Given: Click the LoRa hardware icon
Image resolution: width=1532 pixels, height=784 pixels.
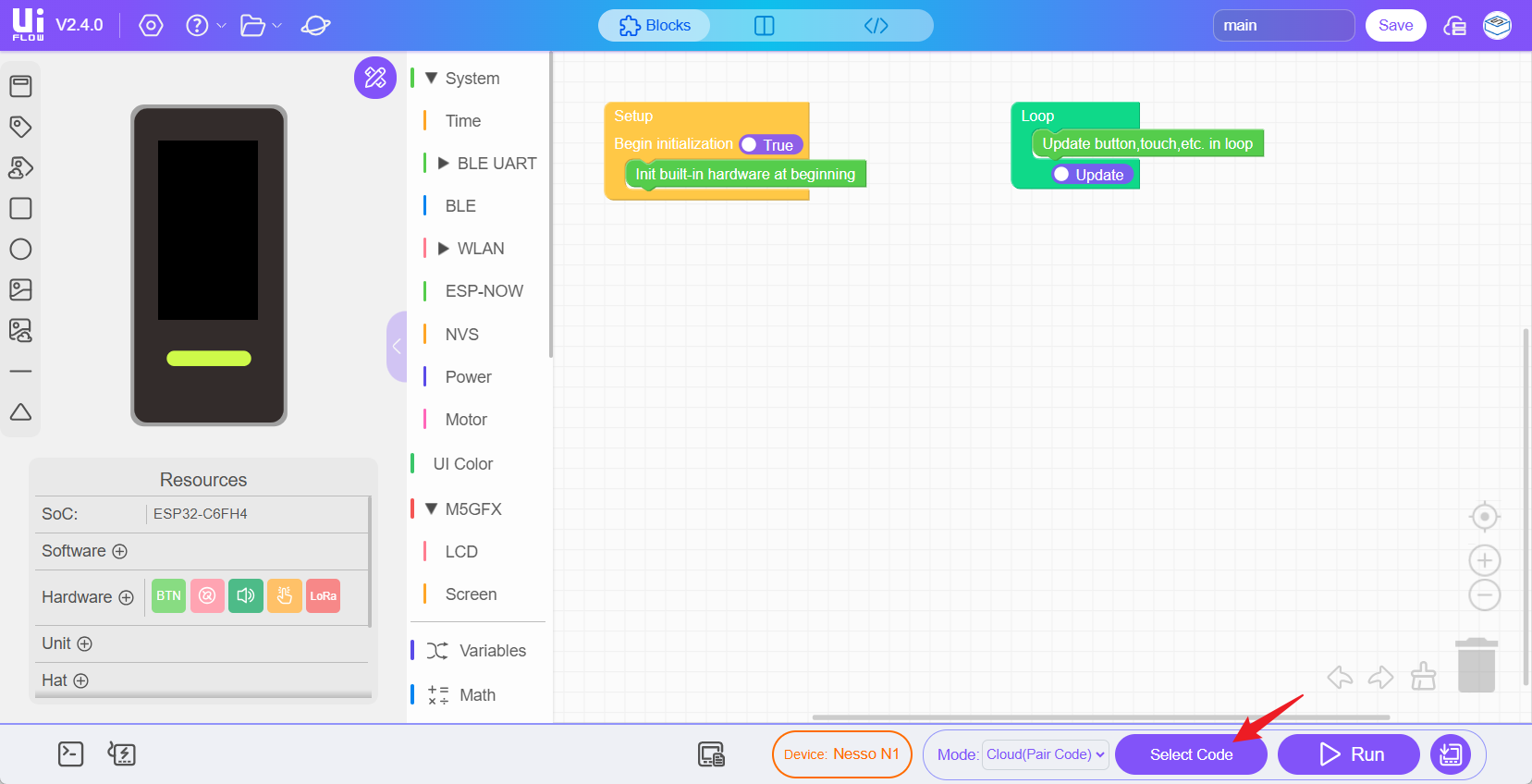Looking at the screenshot, I should click(323, 596).
